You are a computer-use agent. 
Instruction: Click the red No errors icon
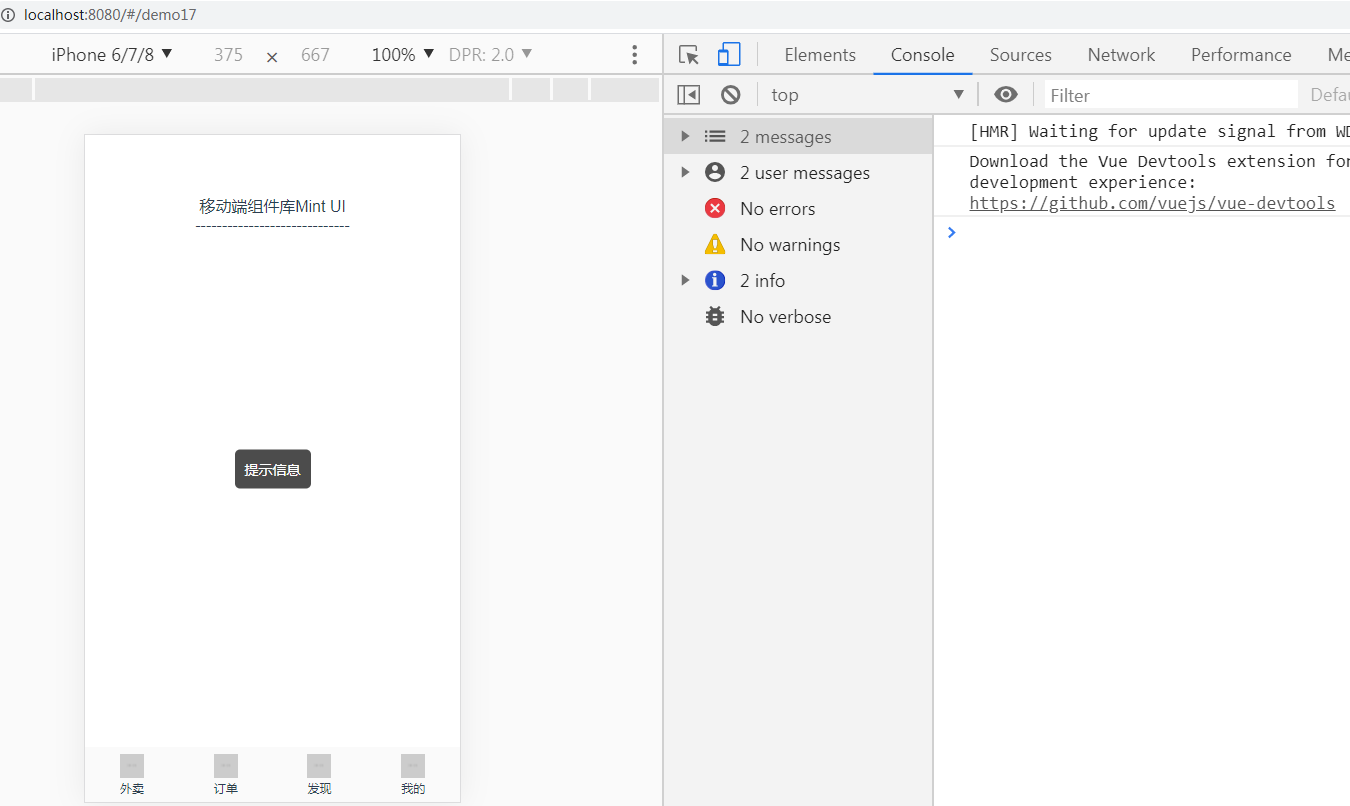click(715, 208)
